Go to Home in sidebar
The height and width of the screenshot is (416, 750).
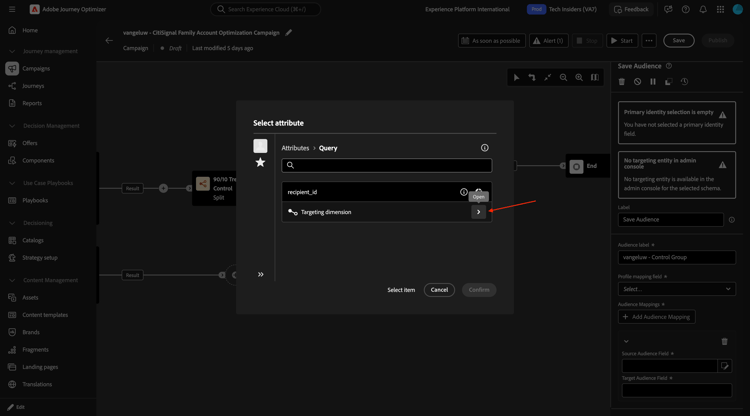pyautogui.click(x=30, y=30)
